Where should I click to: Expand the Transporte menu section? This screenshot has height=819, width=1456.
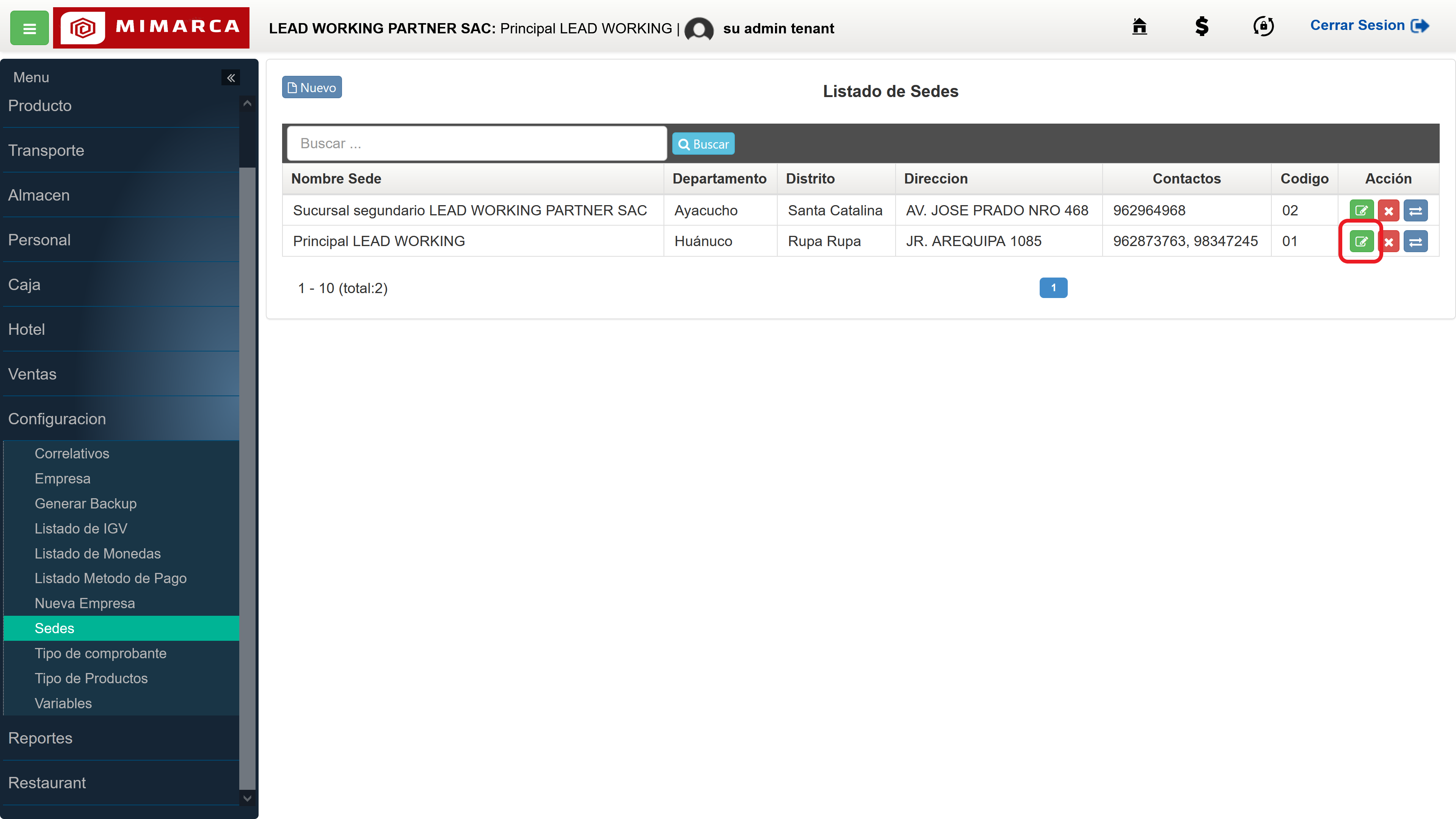pos(121,151)
